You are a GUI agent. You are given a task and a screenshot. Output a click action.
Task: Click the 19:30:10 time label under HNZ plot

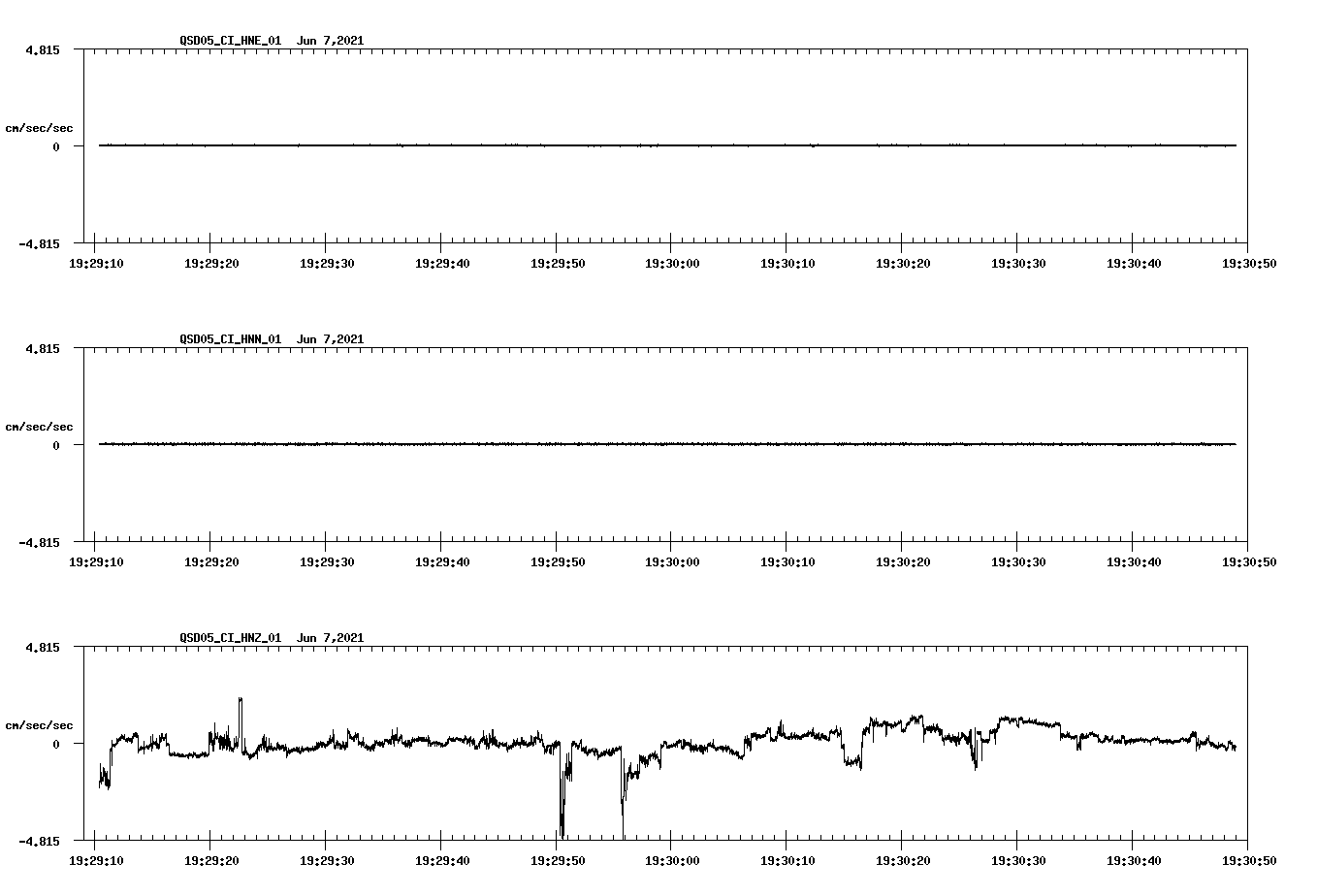(787, 860)
